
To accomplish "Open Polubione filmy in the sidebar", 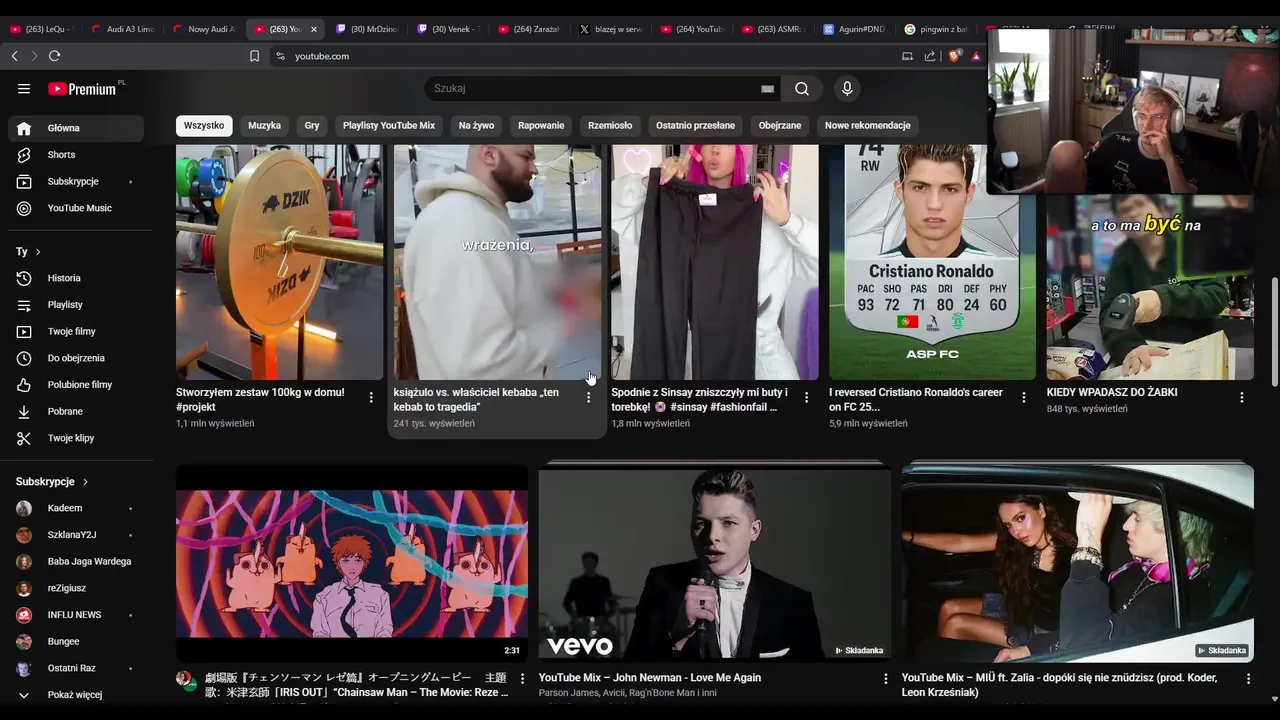I will (76, 385).
